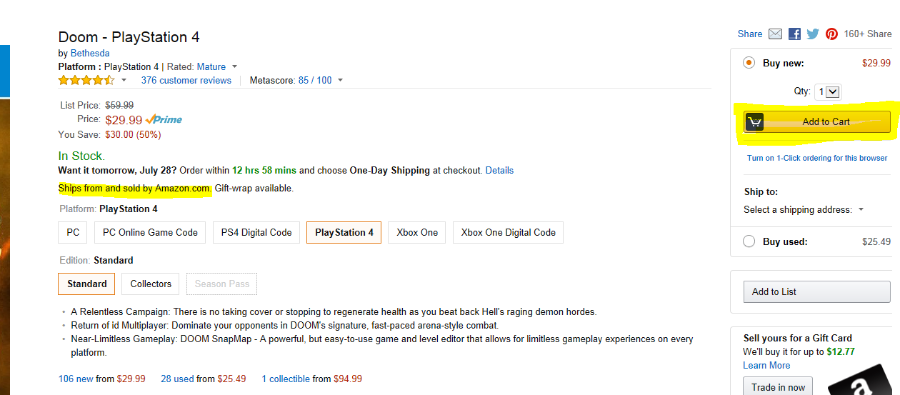Choose the Collectors edition option
900x395 pixels.
[151, 284]
